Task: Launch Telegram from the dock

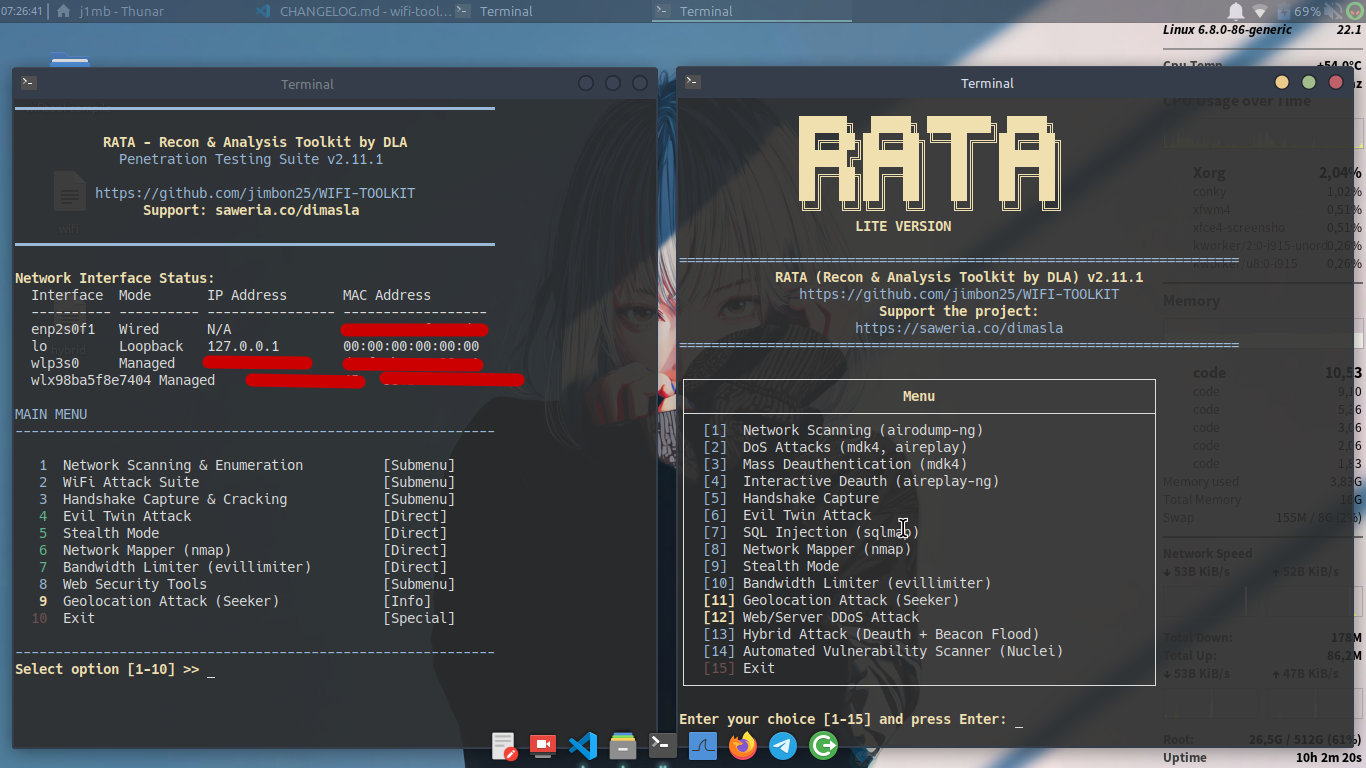Action: click(782, 745)
